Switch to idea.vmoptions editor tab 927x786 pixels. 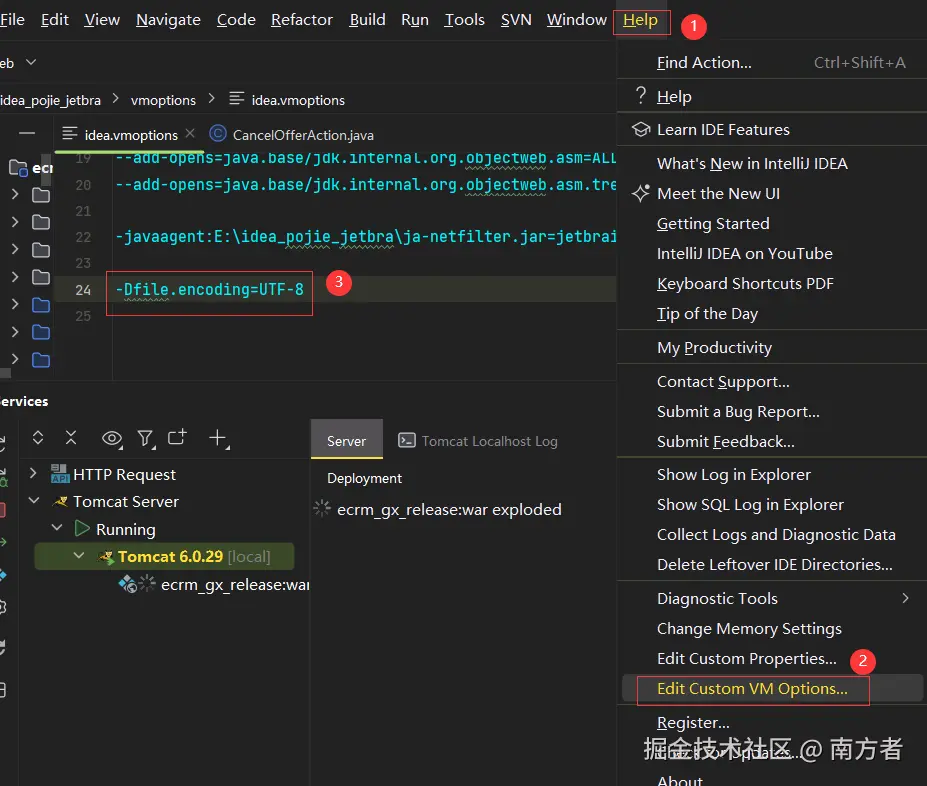tap(131, 135)
